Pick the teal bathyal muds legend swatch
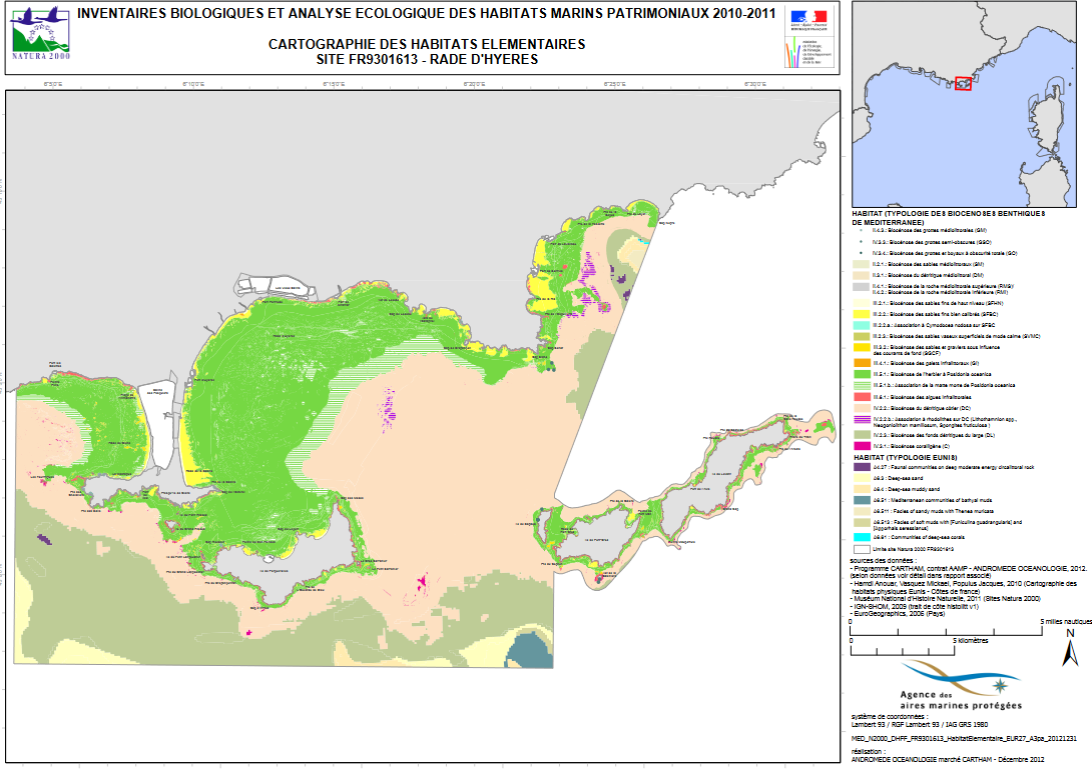 click(x=860, y=499)
